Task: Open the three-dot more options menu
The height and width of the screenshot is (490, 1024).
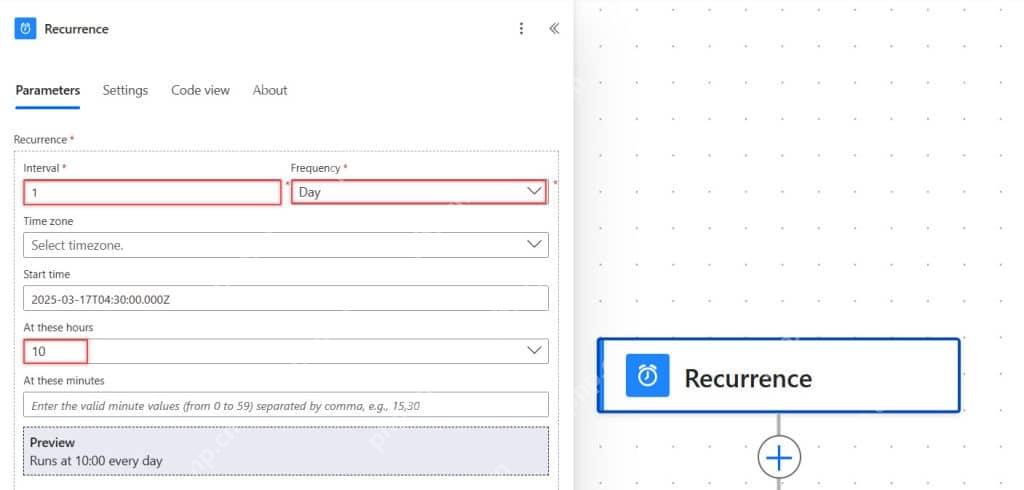Action: (x=520, y=29)
